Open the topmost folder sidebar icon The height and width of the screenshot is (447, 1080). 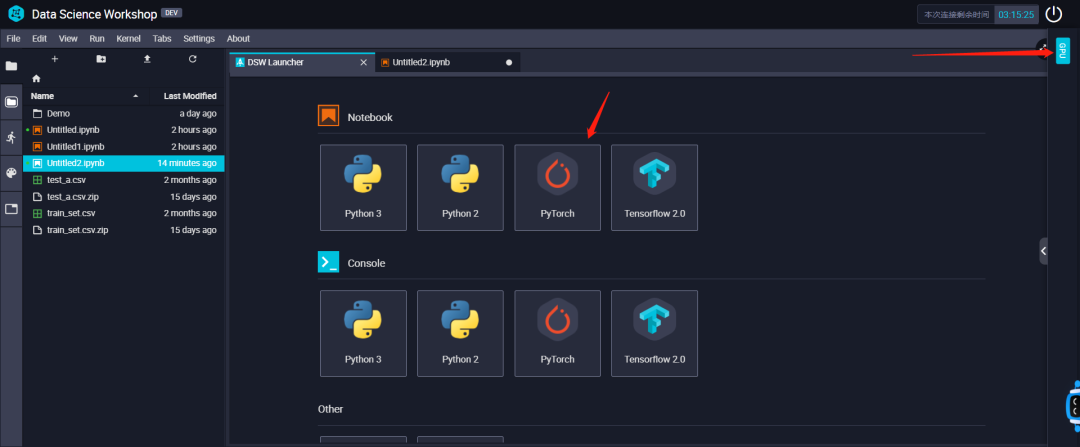(11, 66)
